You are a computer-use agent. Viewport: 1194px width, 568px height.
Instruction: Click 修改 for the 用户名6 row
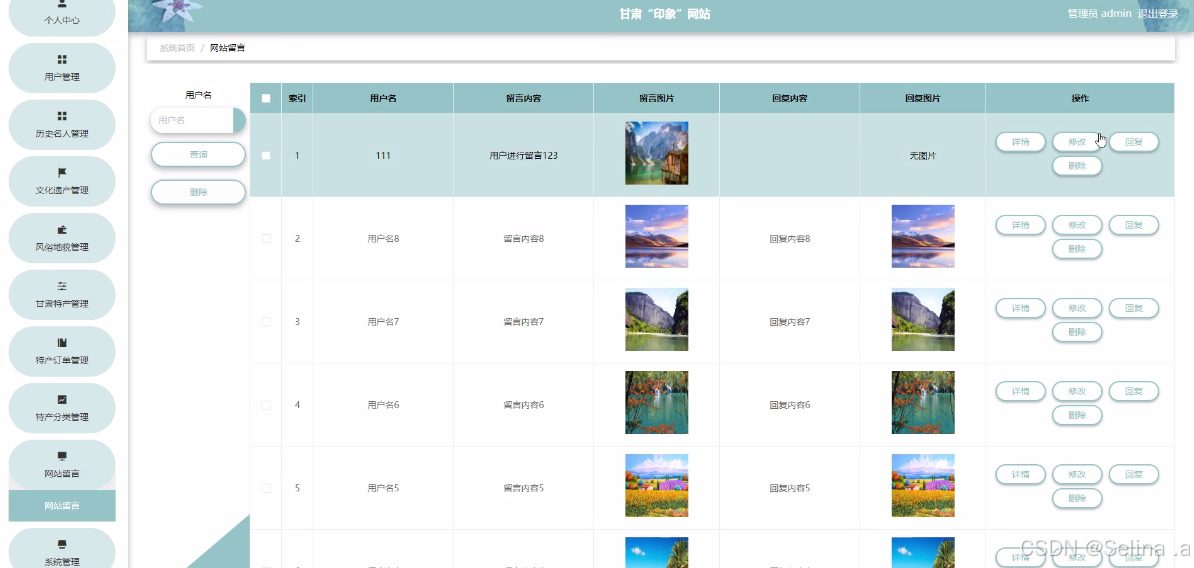[1077, 391]
